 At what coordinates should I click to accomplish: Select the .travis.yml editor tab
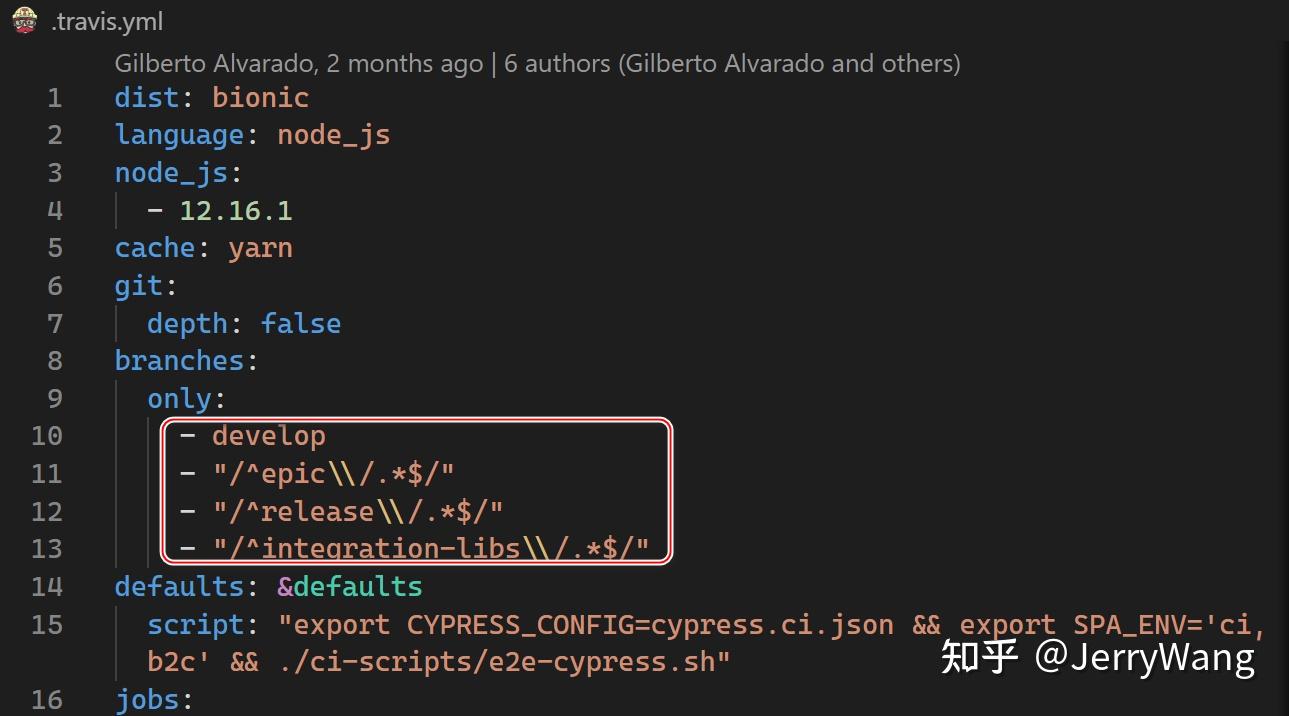[106, 21]
